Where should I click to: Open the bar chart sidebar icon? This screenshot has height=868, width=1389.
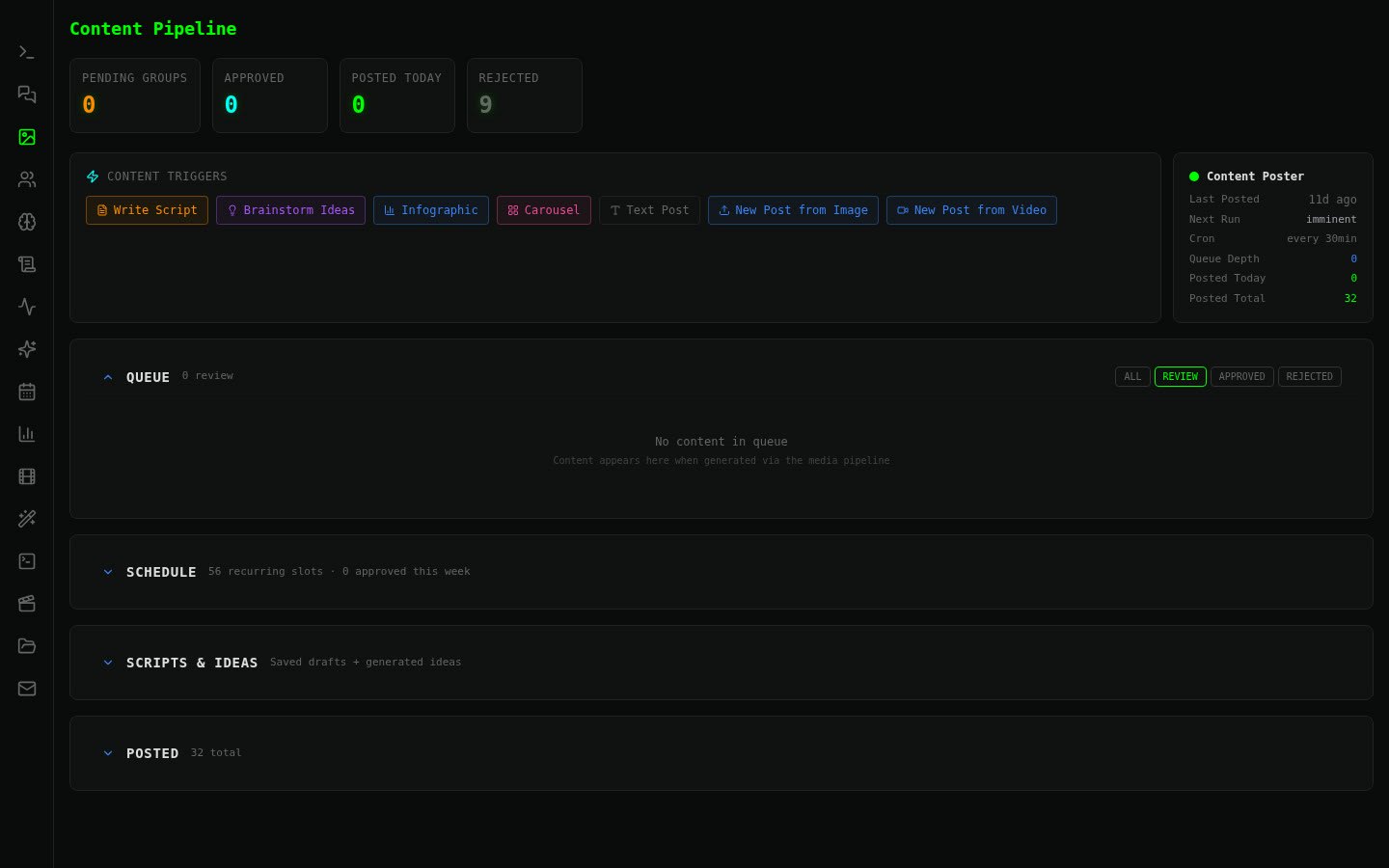(x=27, y=434)
